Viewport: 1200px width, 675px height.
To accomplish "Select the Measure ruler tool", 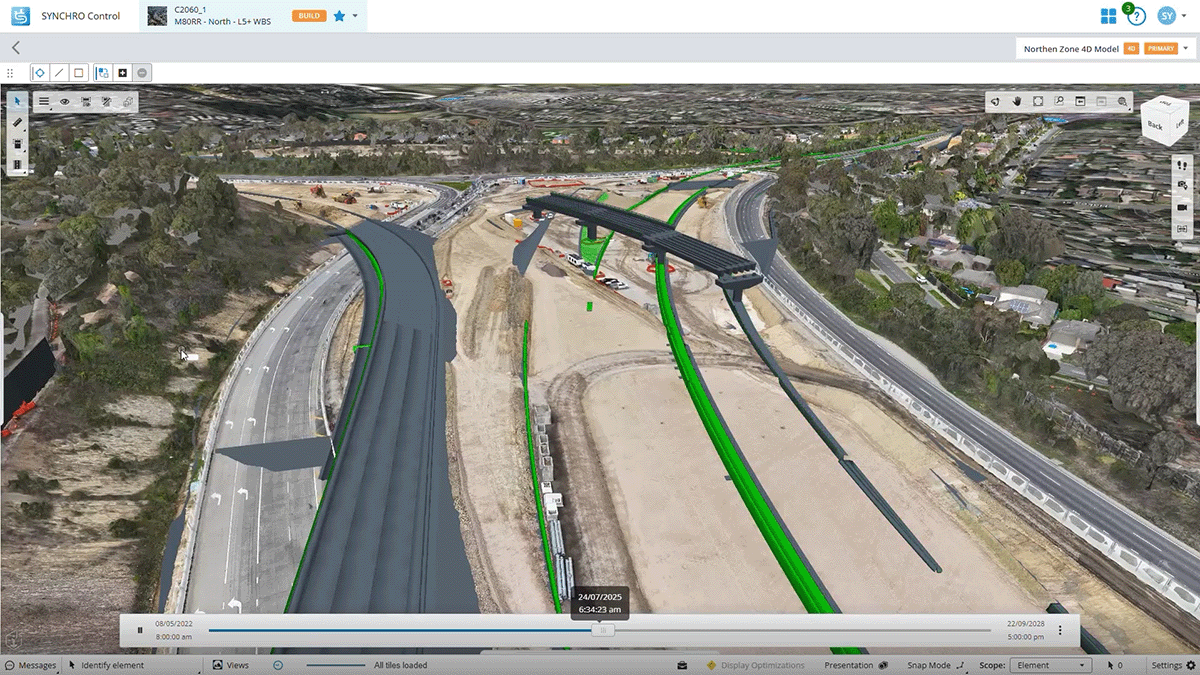I will 17,122.
